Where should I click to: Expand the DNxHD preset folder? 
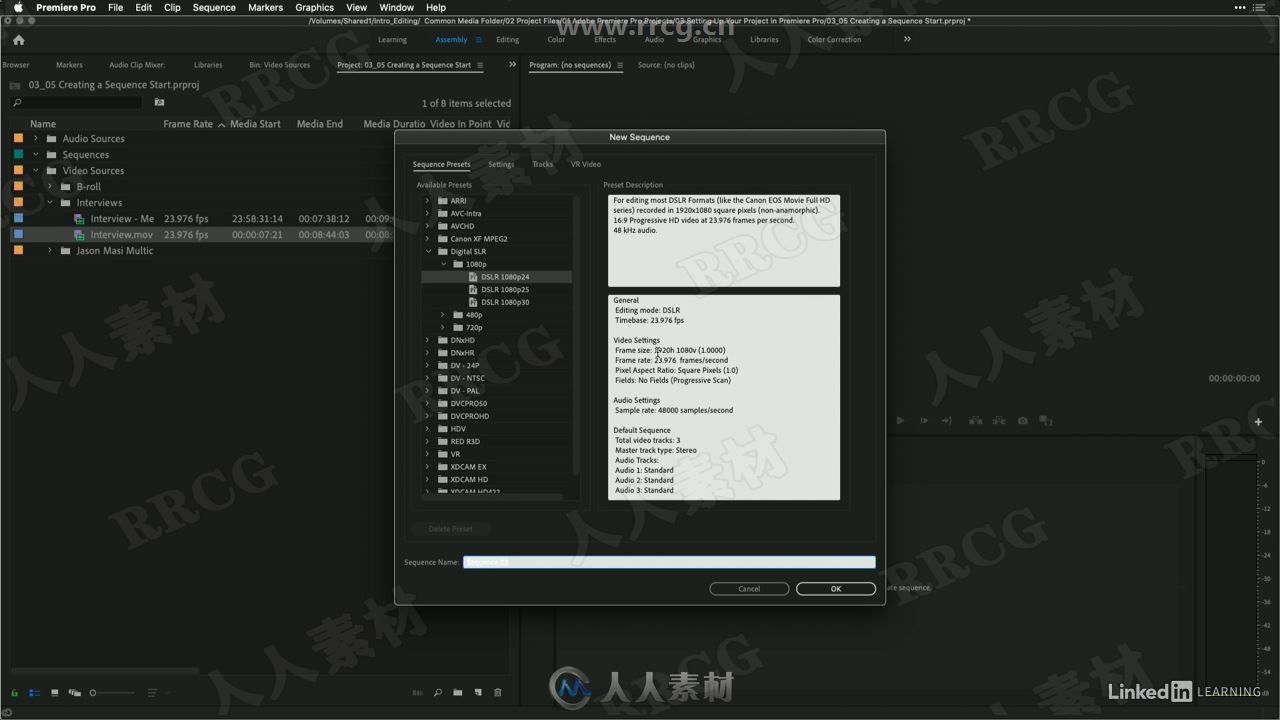[x=428, y=340]
